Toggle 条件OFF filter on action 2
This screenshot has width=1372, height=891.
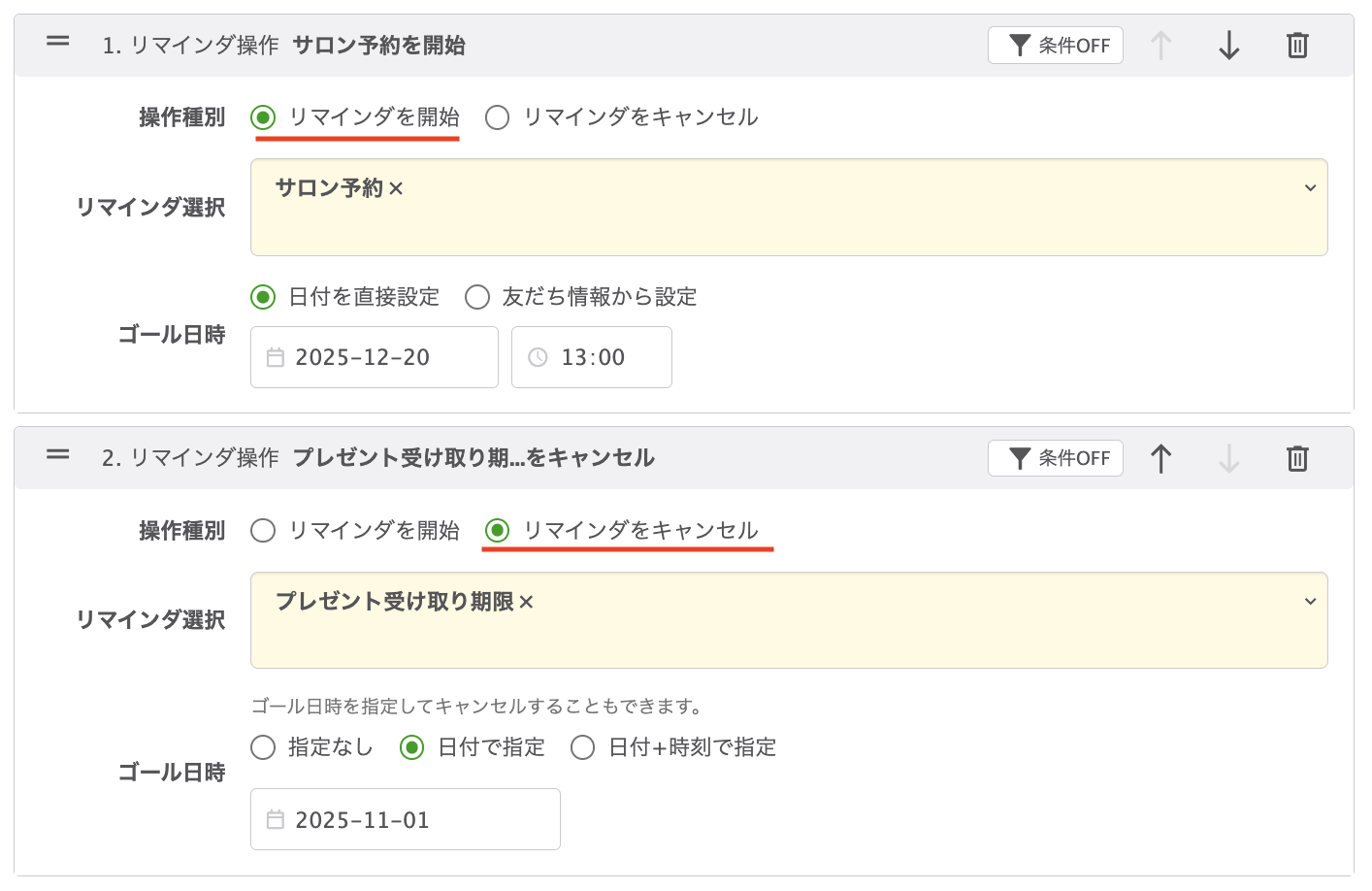click(x=1055, y=458)
